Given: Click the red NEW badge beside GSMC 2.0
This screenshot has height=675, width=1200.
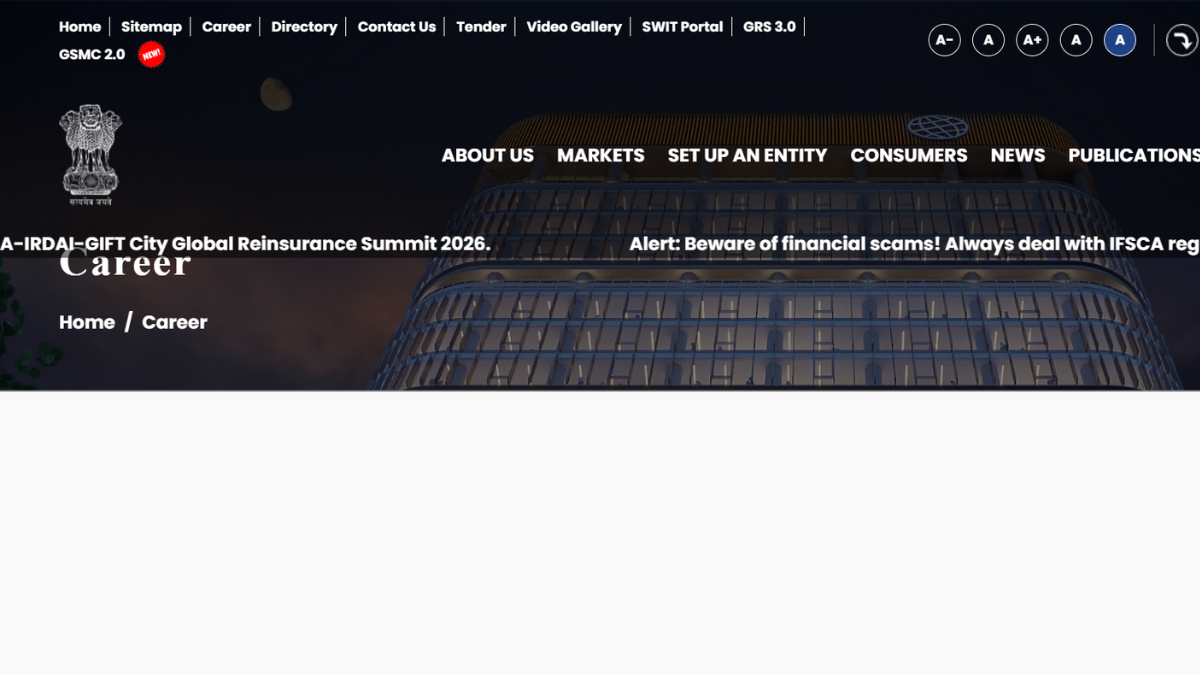Looking at the screenshot, I should tap(152, 55).
